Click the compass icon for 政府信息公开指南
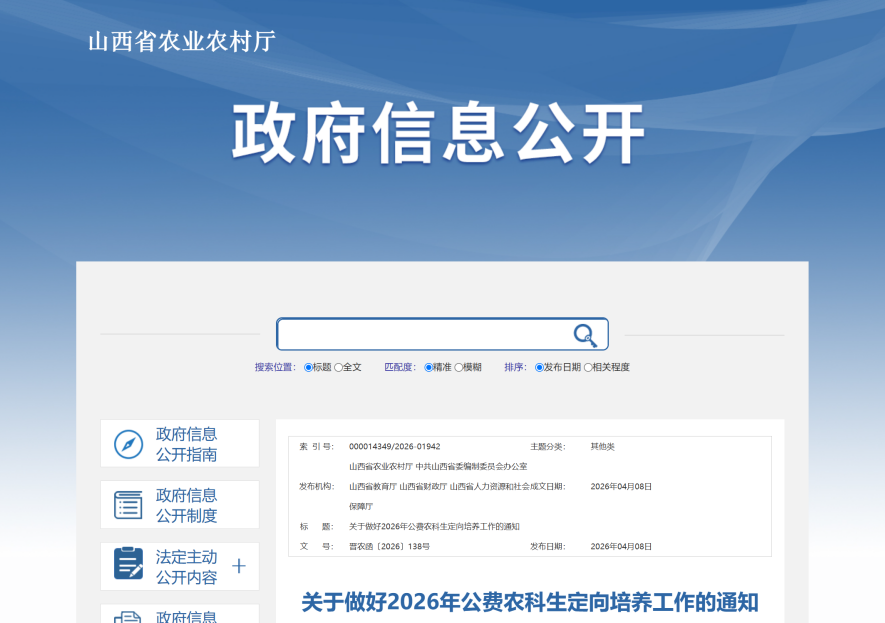Screen dimensions: 885x623 (128, 444)
